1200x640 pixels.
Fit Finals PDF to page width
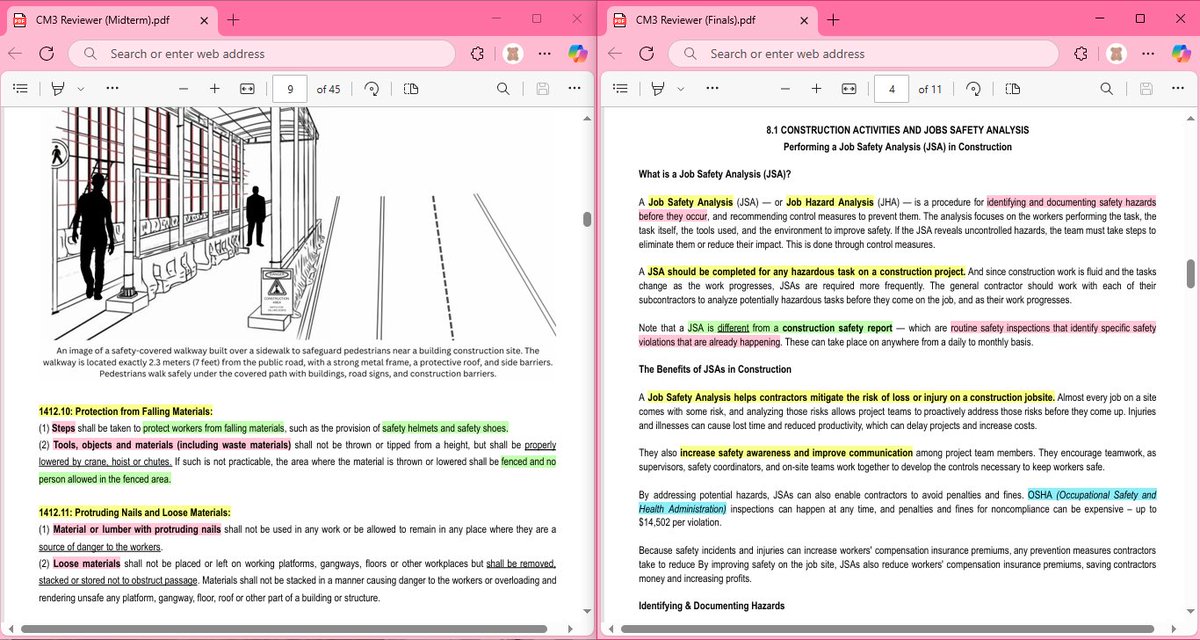(x=848, y=89)
